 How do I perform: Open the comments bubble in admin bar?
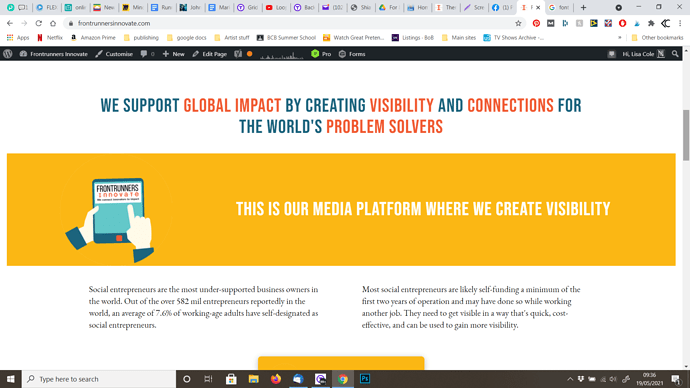147,54
